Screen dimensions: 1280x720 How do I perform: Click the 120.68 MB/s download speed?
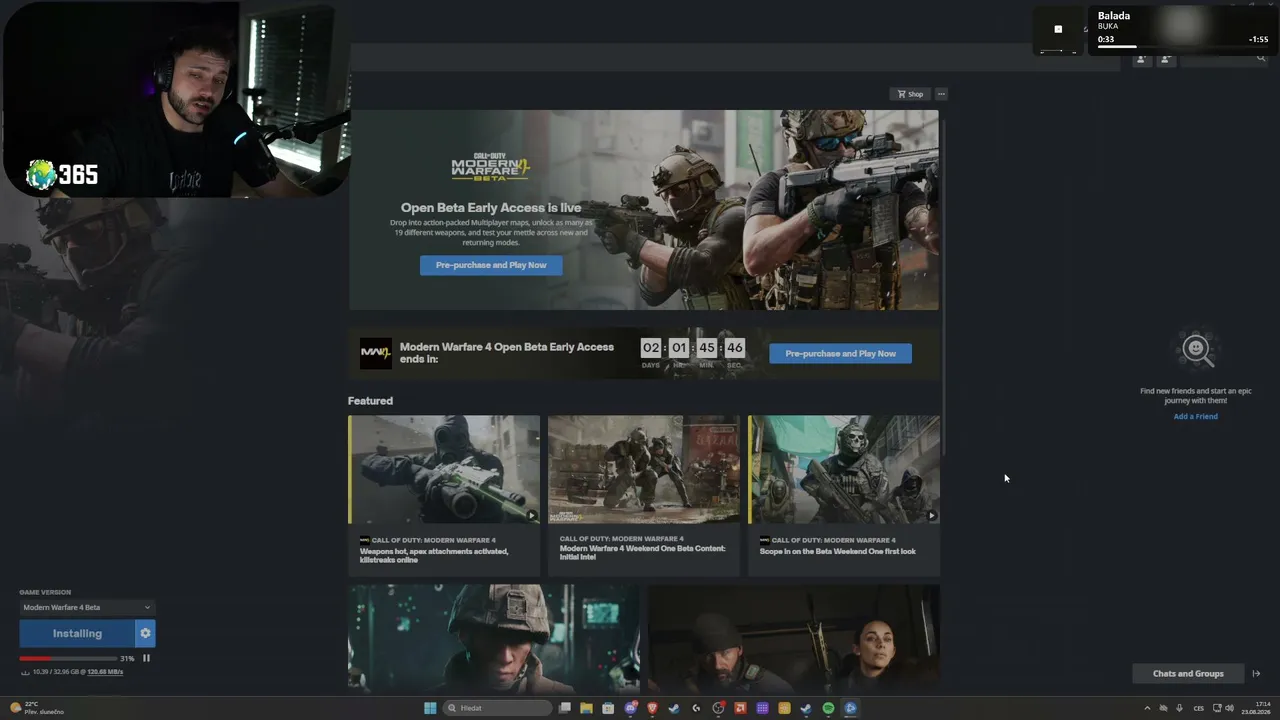pyautogui.click(x=104, y=672)
